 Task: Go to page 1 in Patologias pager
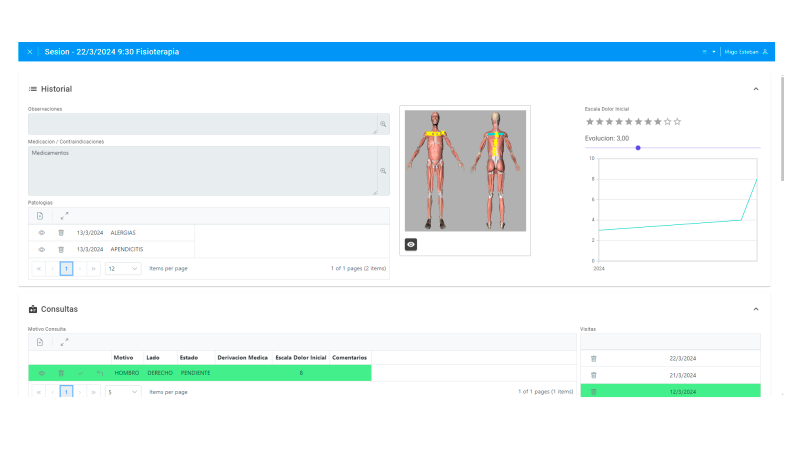[x=66, y=268]
